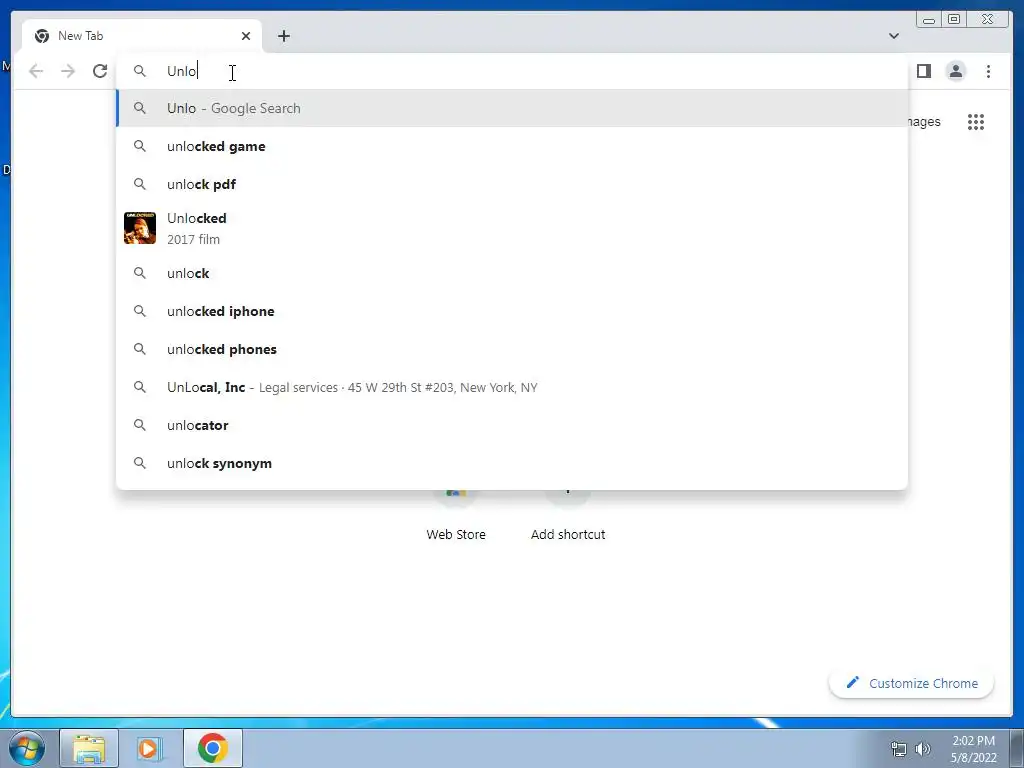The width and height of the screenshot is (1024, 768).
Task: Open the Web Store shortcut
Action: (456, 516)
